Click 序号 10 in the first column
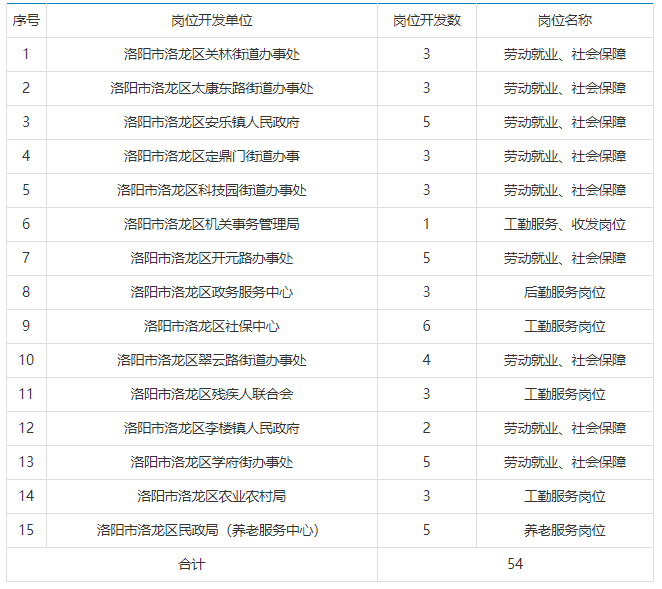Image resolution: width=662 pixels, height=589 pixels. point(26,360)
